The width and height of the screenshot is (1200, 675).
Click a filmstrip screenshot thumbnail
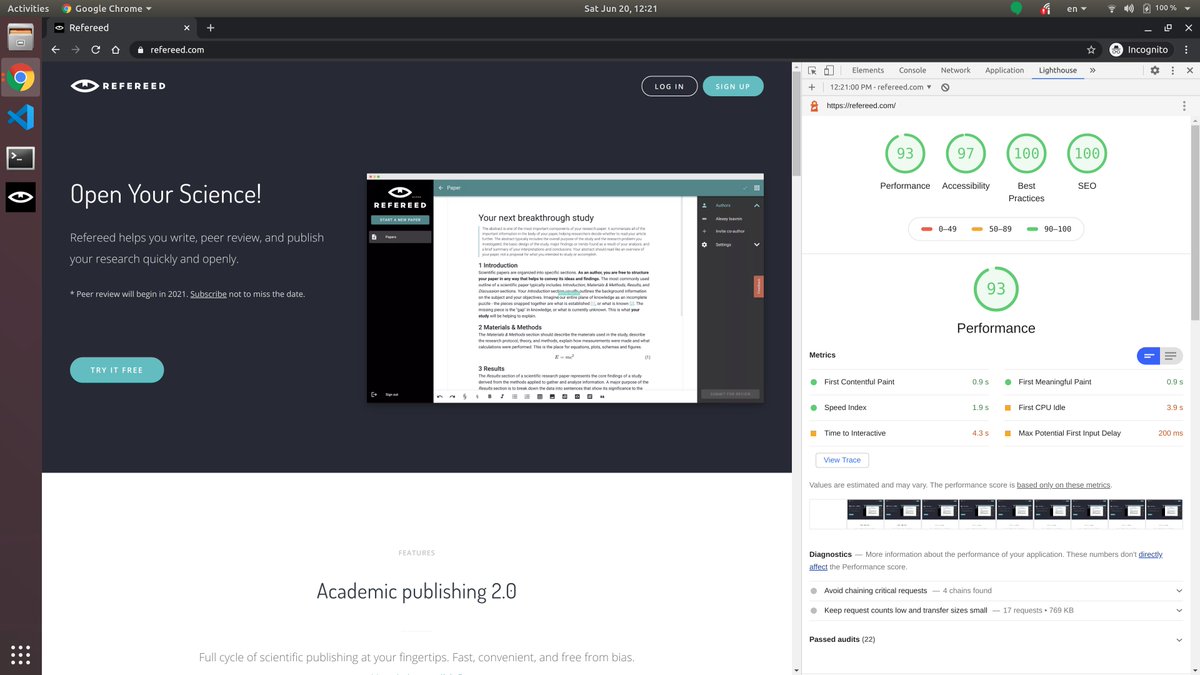tap(866, 511)
